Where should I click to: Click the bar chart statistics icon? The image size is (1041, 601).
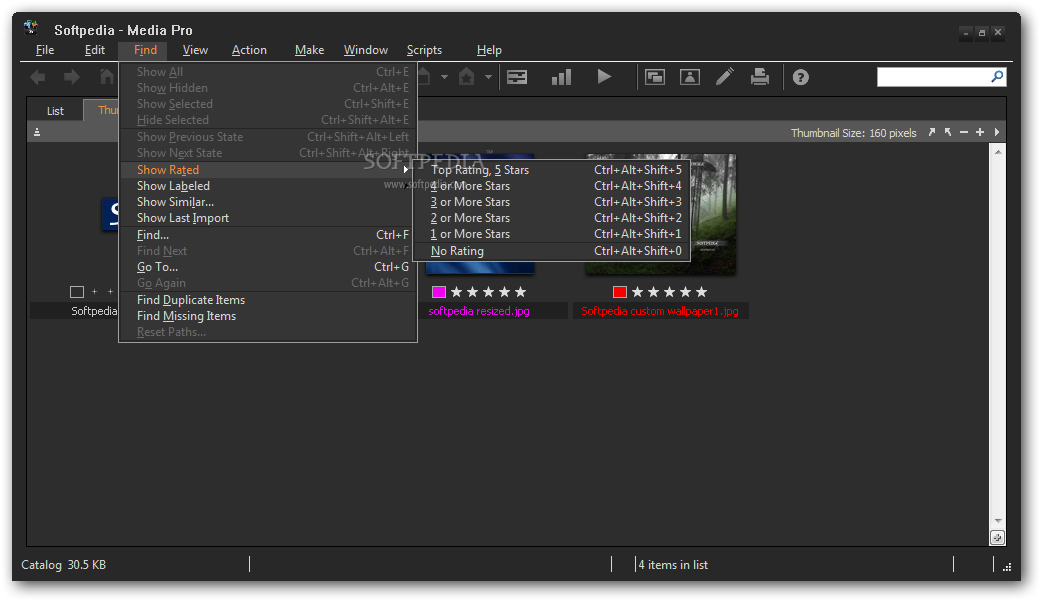click(x=561, y=77)
